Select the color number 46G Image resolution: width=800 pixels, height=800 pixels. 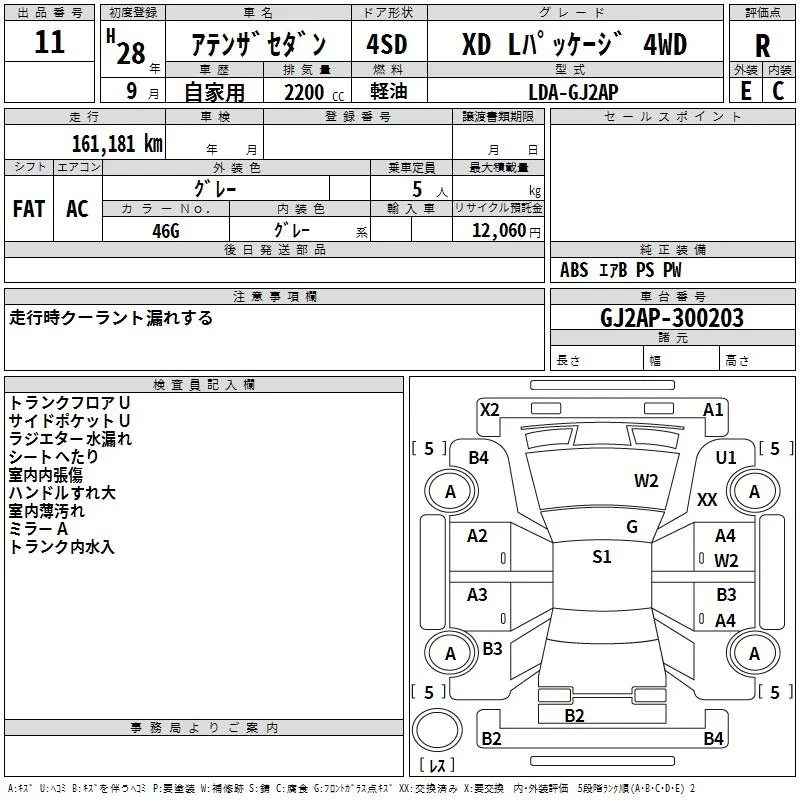166,231
